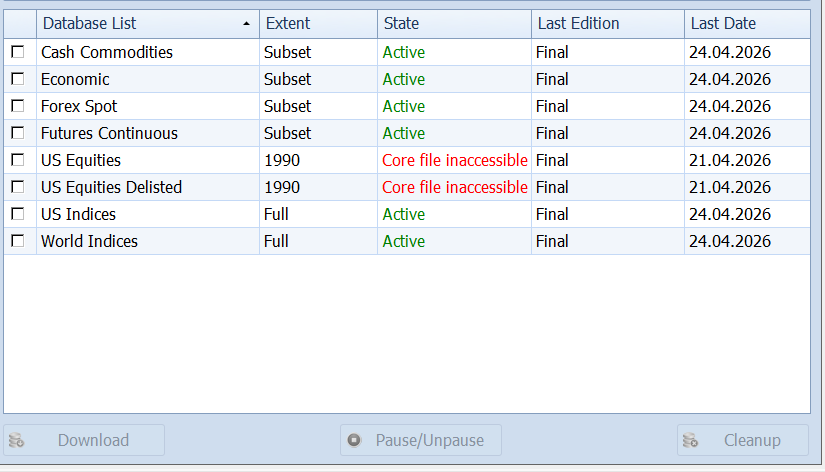Screen dimensions: 825x472
Task: Click the Download button database icon
Action: point(16,440)
